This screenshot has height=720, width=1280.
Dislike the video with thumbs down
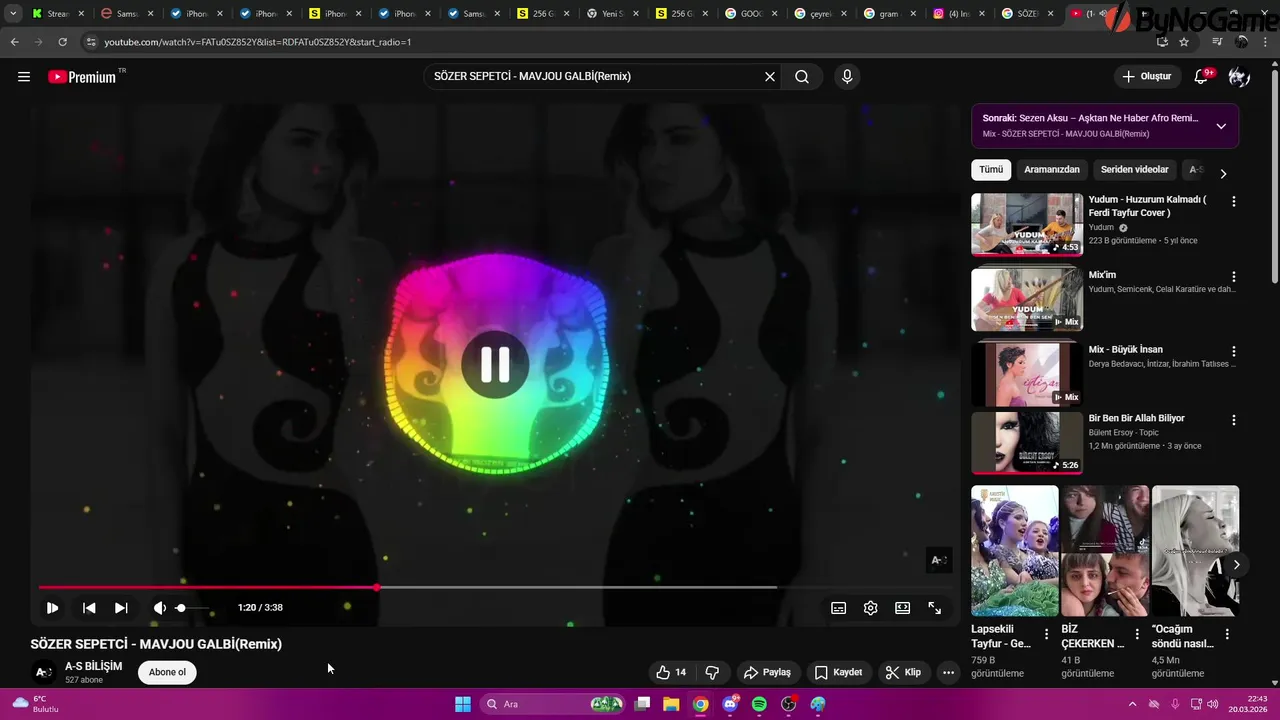coord(713,672)
